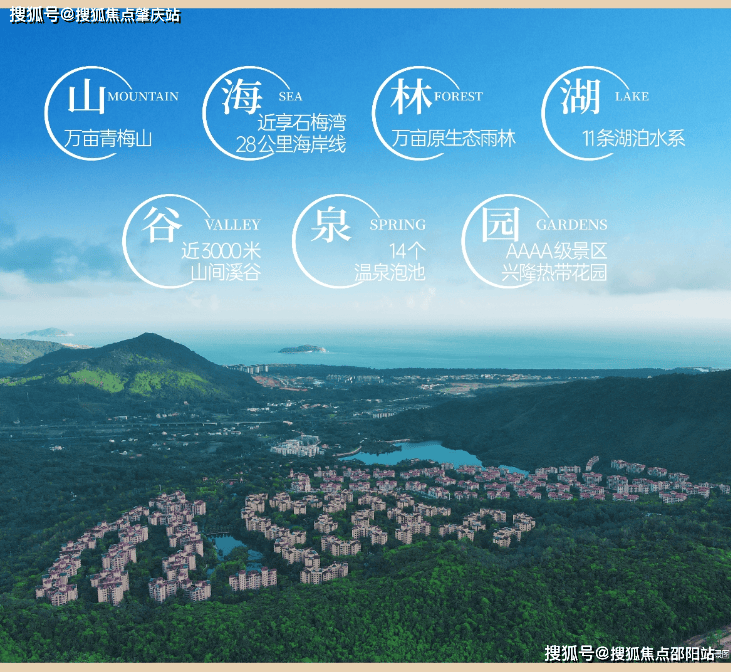731x672 pixels.
Task: Click the 近享石梅湾 text line
Action: coord(301,123)
